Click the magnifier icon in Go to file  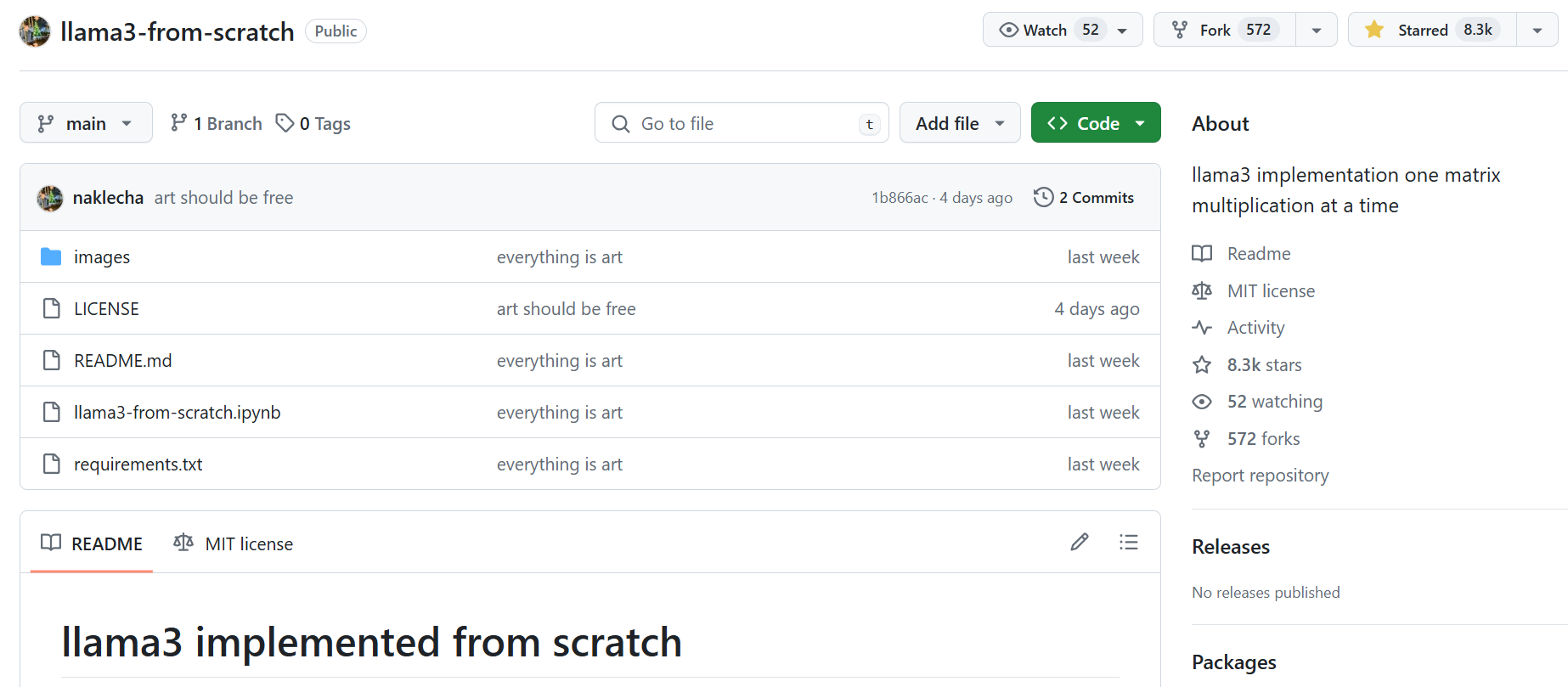tap(621, 124)
